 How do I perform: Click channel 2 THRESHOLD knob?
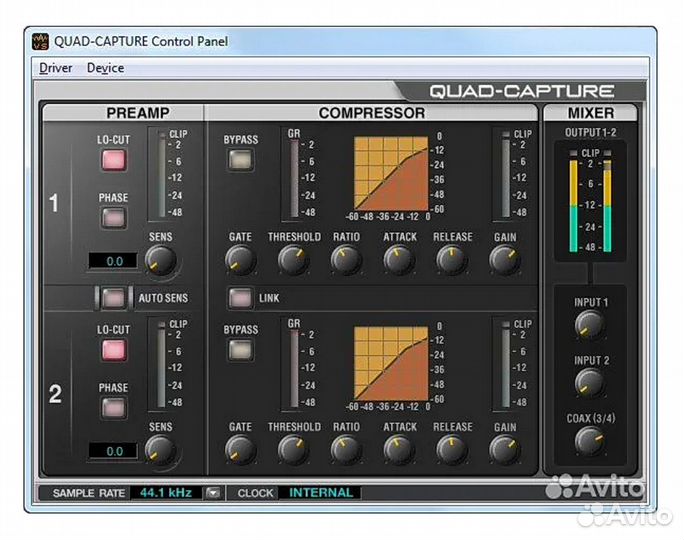[x=294, y=450]
